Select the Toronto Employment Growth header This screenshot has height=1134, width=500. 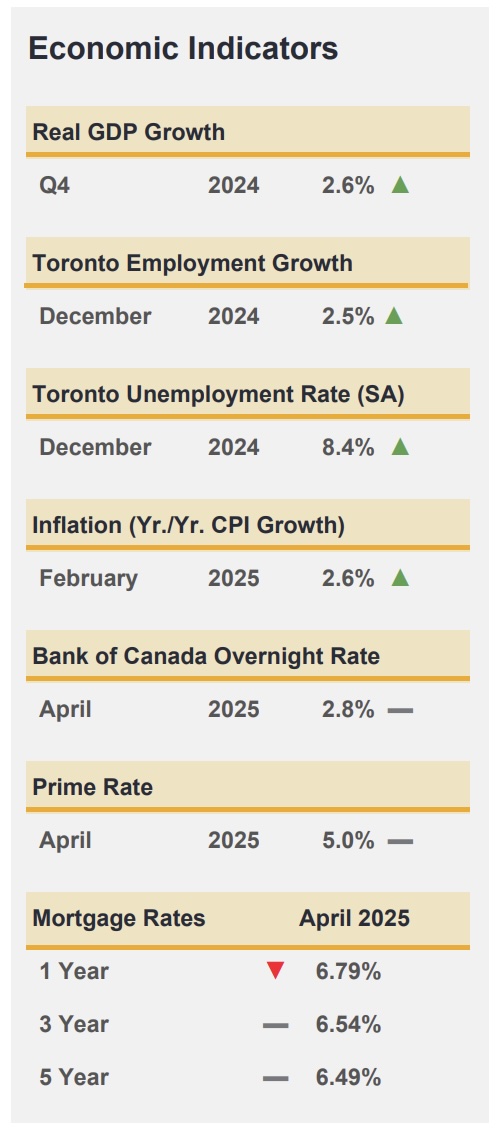pos(192,263)
